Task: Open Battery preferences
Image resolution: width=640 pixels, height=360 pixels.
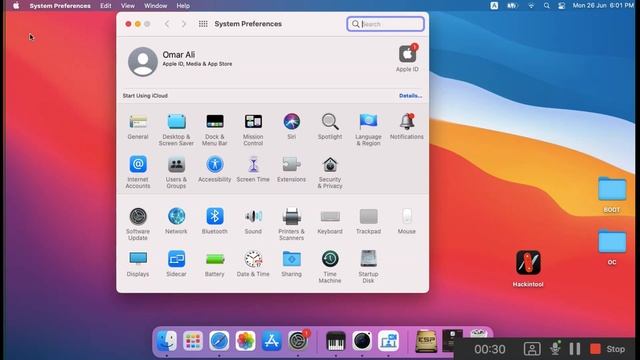Action: 215,264
